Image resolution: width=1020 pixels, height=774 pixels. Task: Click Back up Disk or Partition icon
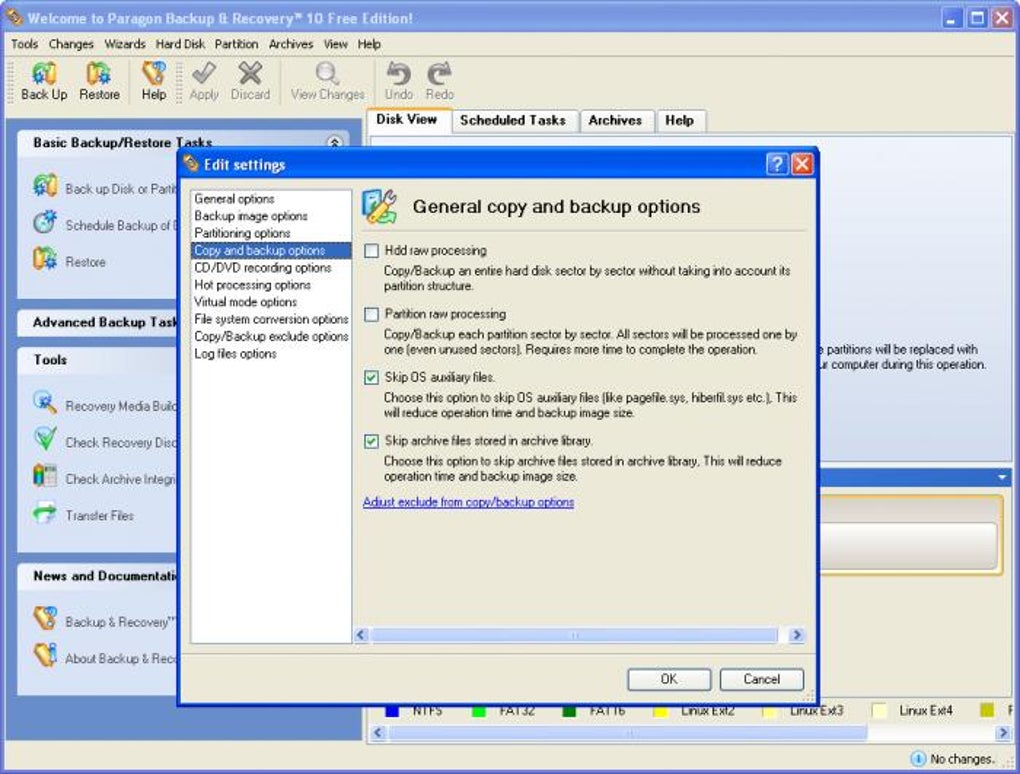[45, 186]
